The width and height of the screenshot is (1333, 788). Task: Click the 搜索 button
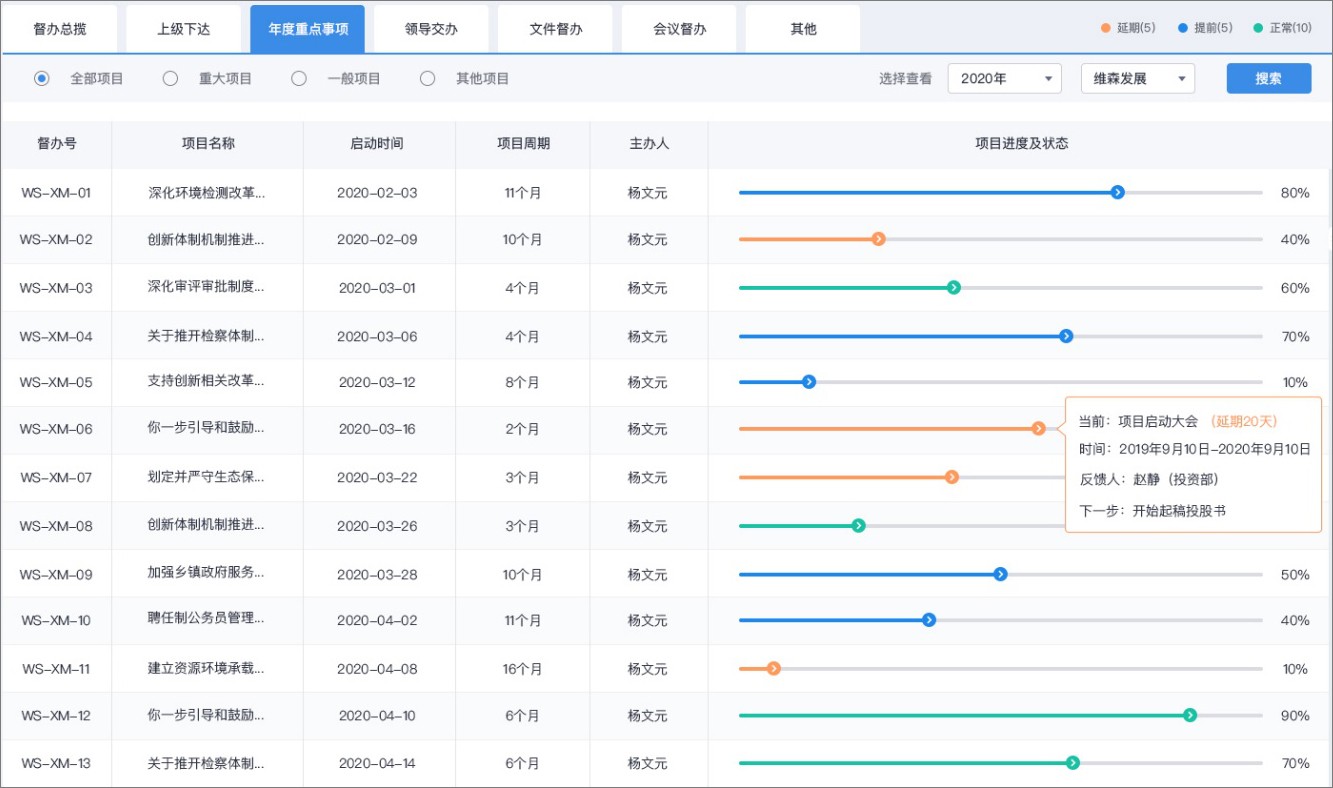pyautogui.click(x=1269, y=78)
